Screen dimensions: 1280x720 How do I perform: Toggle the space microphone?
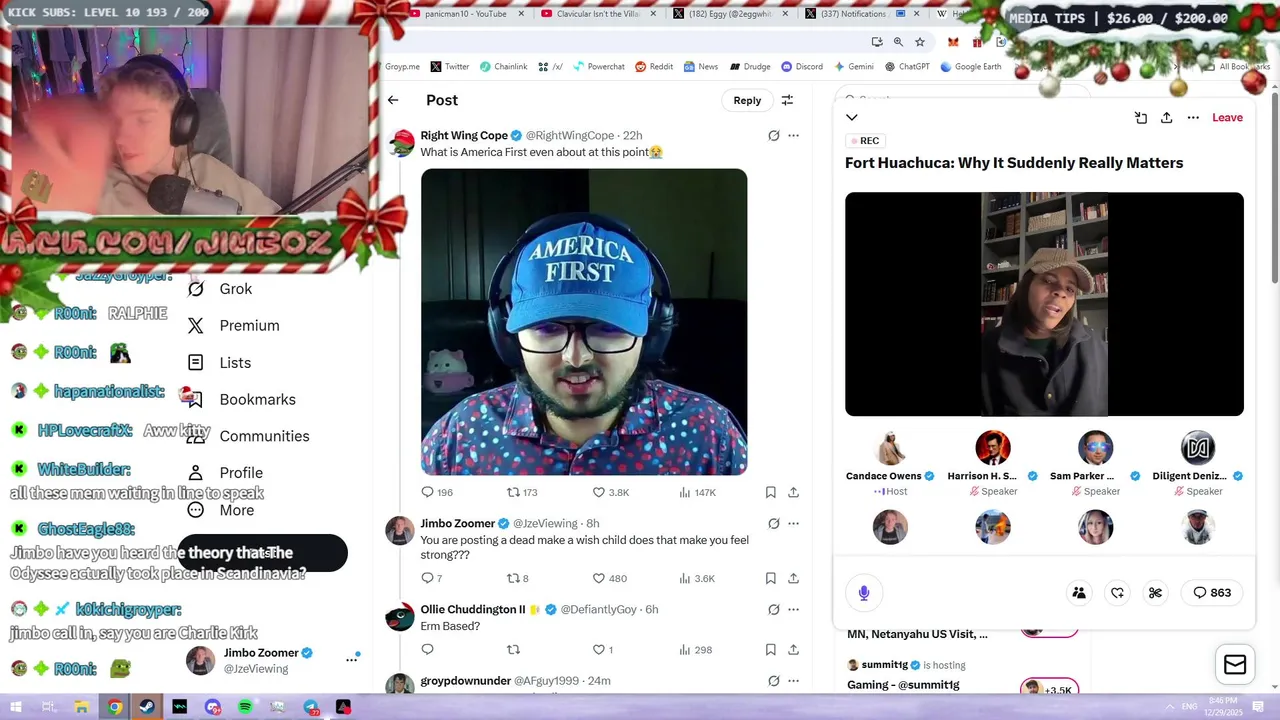[864, 593]
